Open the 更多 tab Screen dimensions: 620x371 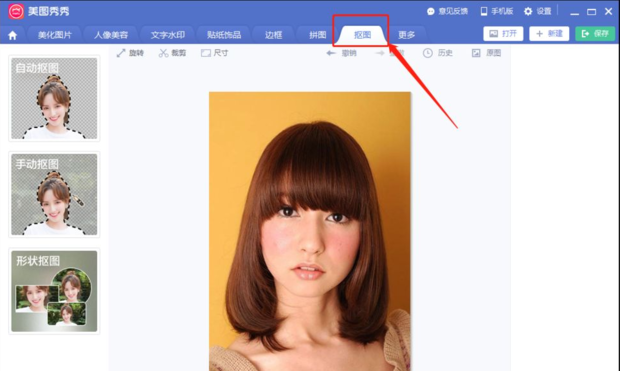coord(406,35)
